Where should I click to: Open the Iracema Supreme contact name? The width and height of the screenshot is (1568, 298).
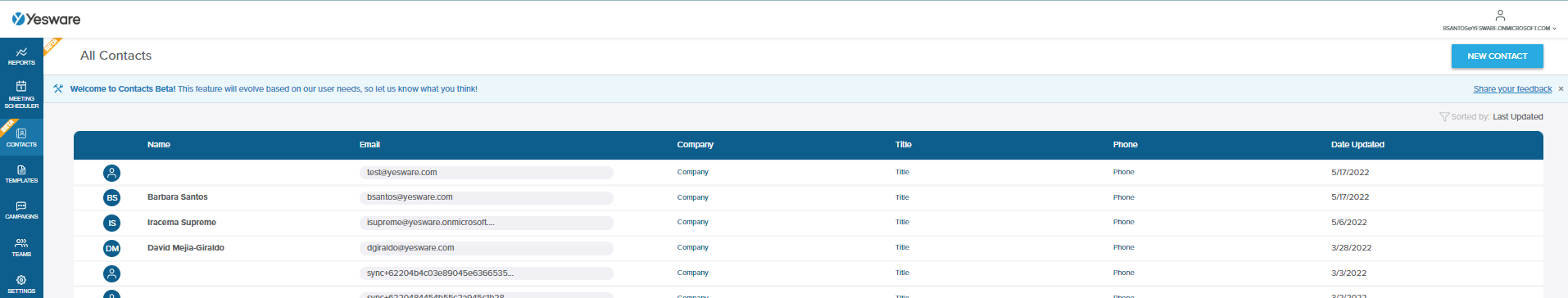[x=182, y=223]
